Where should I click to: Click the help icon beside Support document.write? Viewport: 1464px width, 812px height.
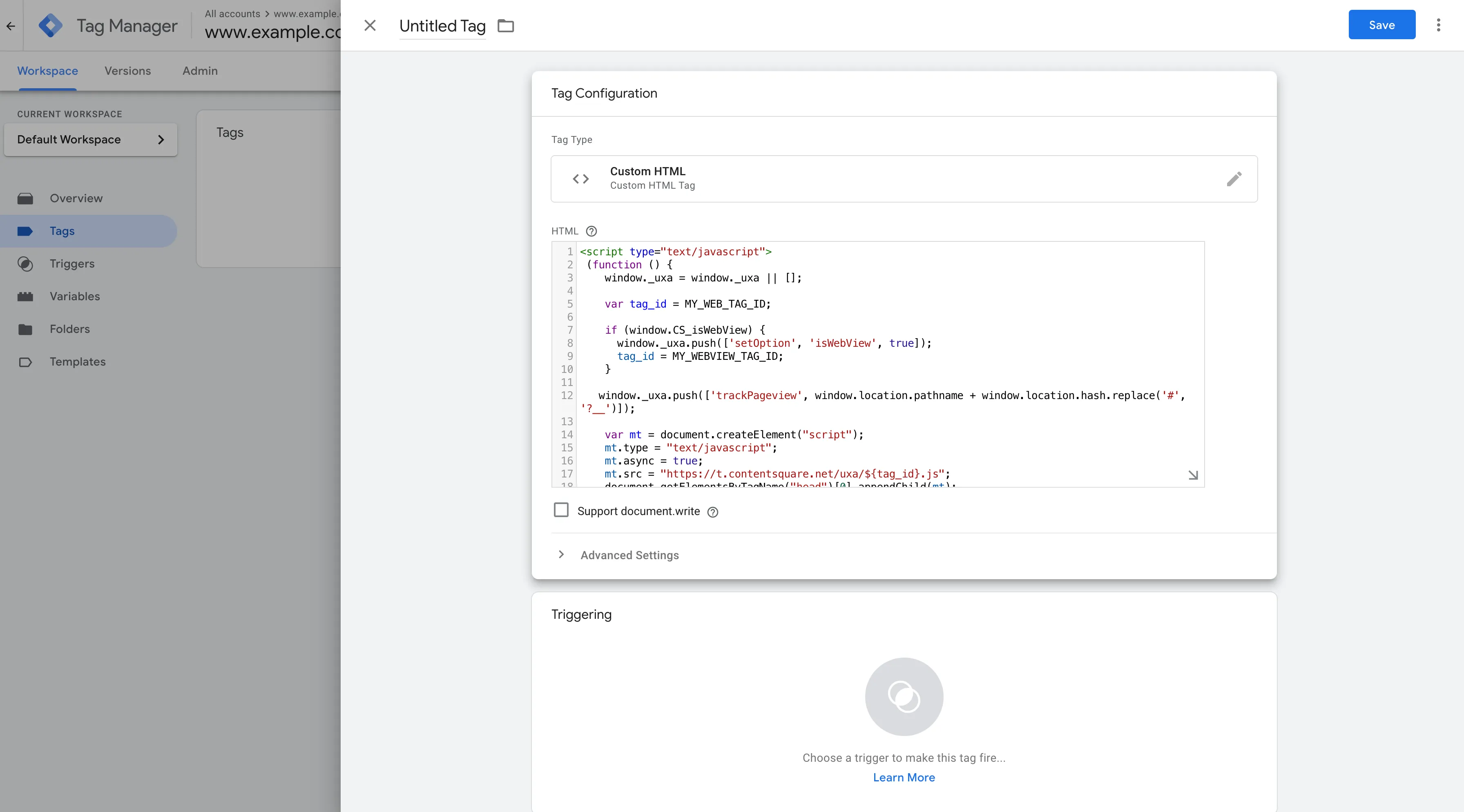[x=713, y=512]
